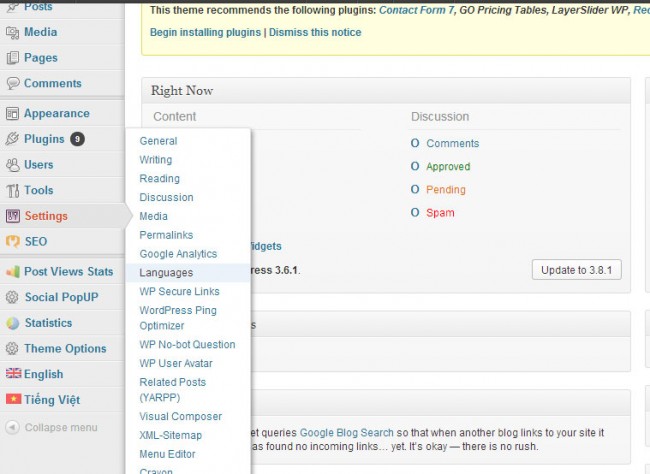This screenshot has width=650, height=474.
Task: Click the Plugins label in sidebar
Action: [44, 139]
